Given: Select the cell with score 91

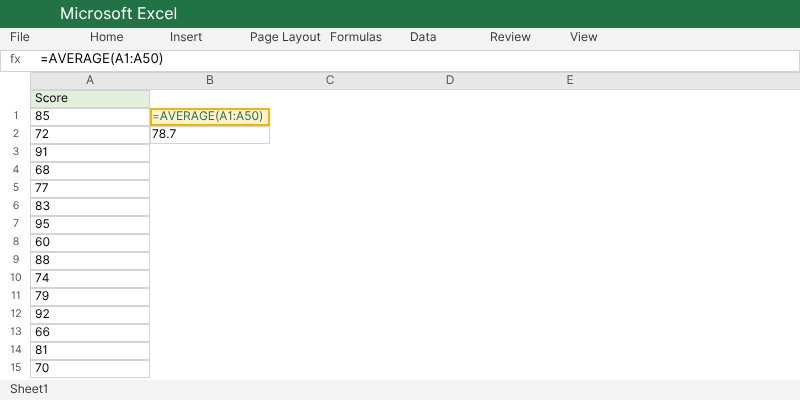Looking at the screenshot, I should point(90,153).
